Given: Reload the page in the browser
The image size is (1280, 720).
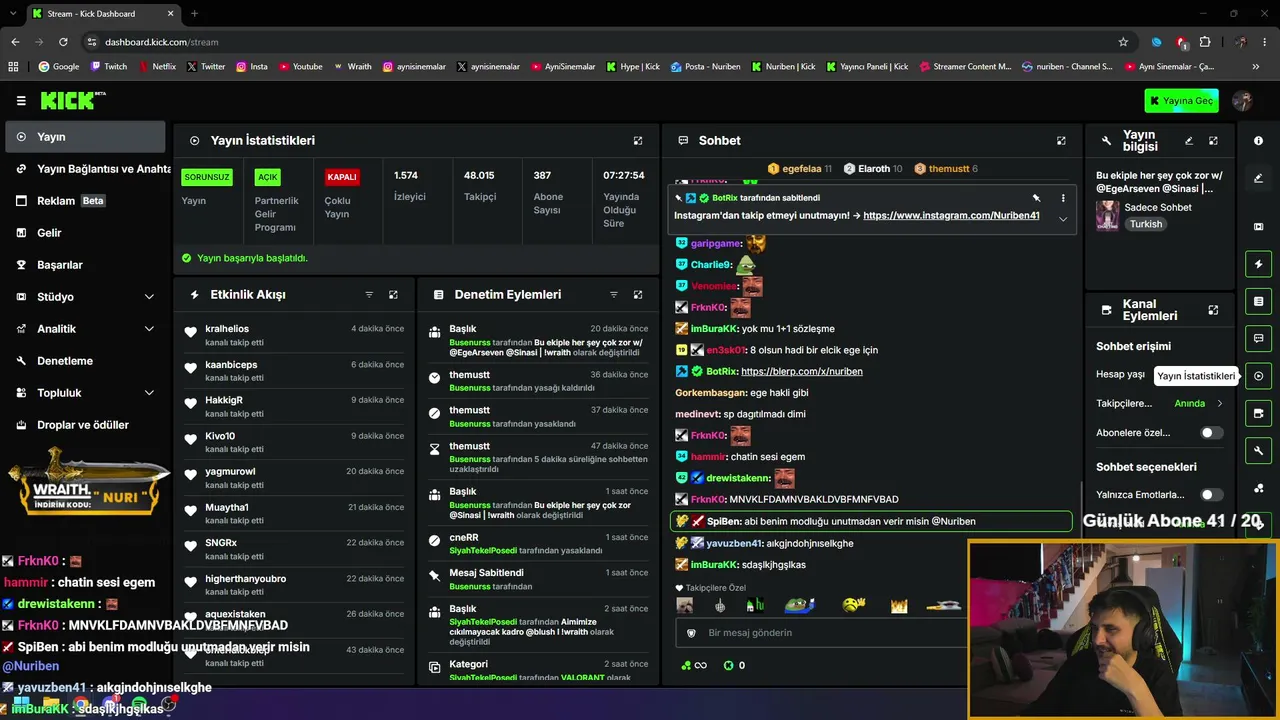Looking at the screenshot, I should (x=63, y=42).
